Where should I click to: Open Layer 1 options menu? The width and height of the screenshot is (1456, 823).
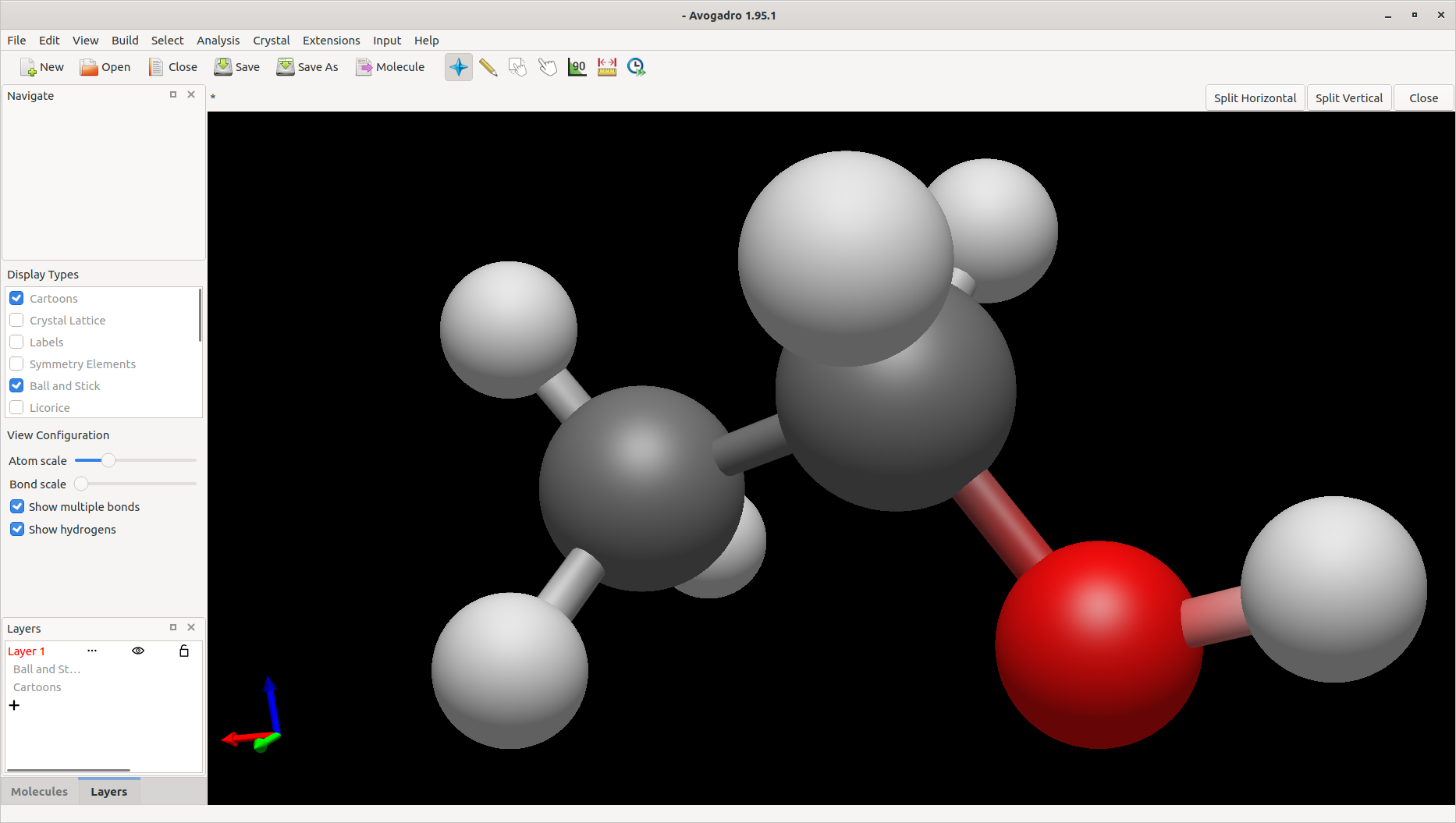click(x=92, y=651)
